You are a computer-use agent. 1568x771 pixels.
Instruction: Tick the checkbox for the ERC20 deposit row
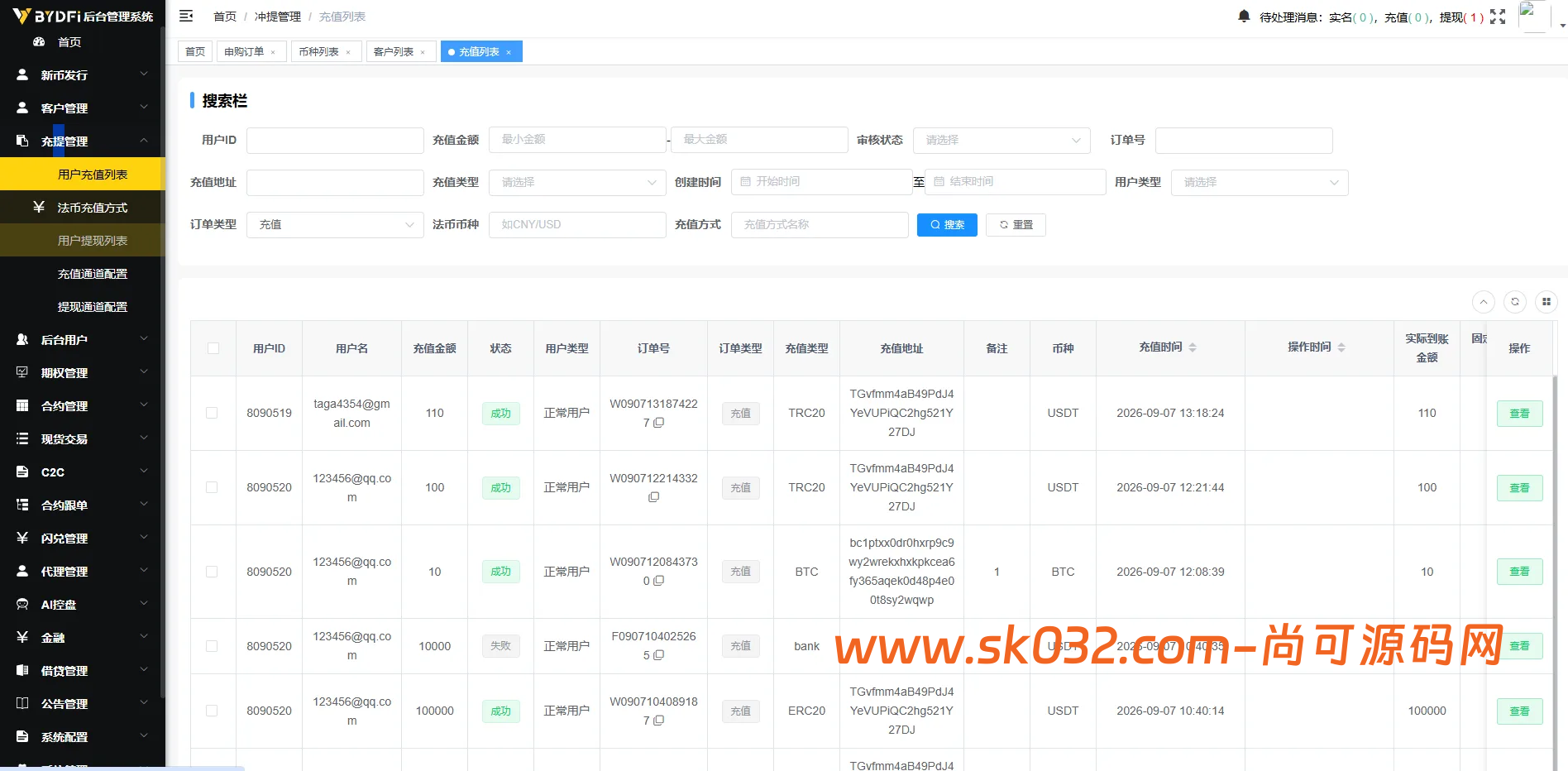212,711
